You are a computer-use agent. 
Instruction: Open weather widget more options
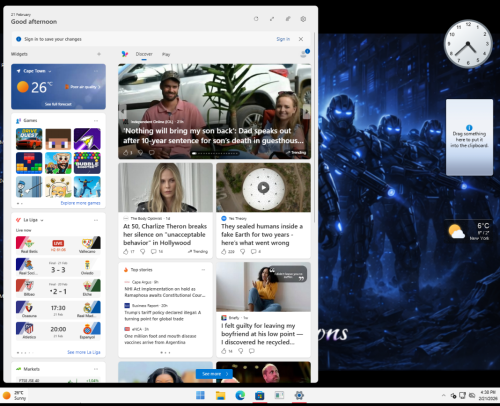point(96,71)
